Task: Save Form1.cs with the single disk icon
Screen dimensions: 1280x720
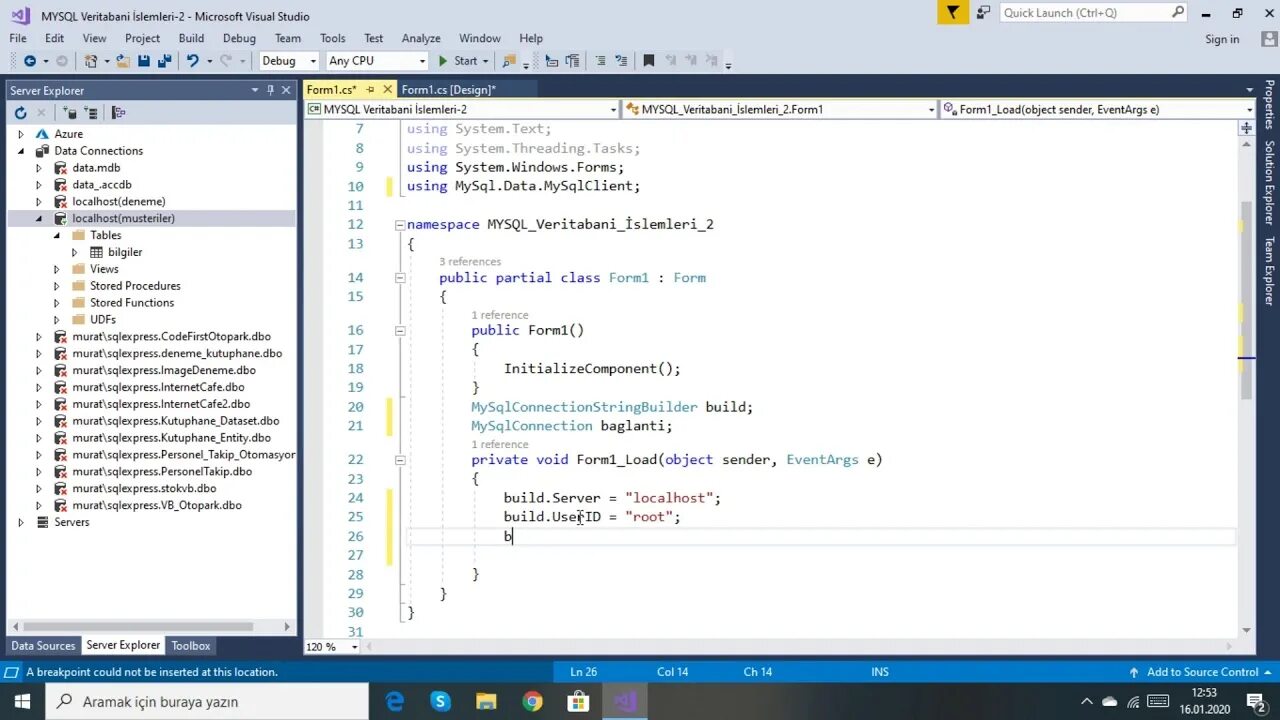Action: [144, 61]
